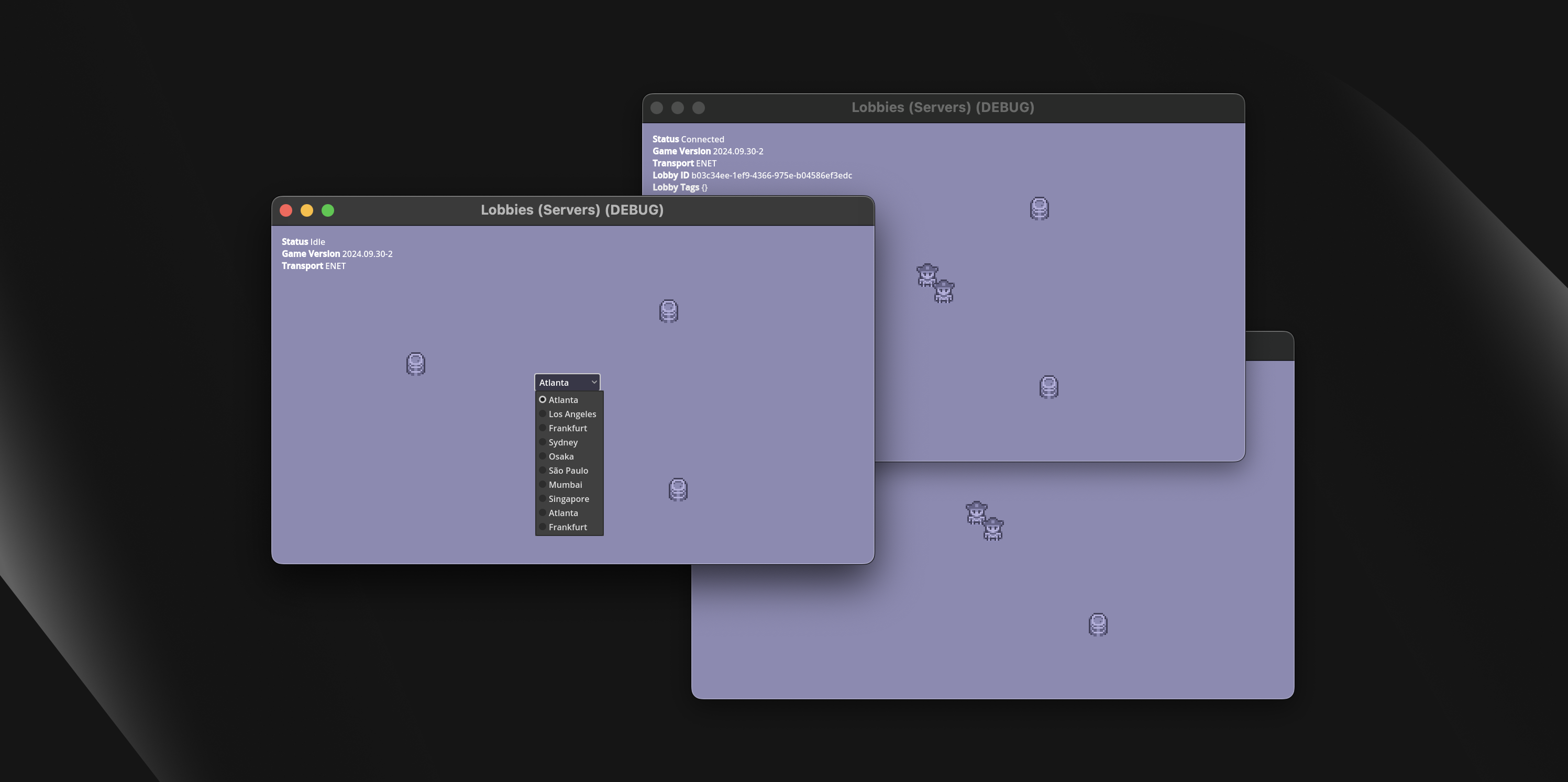This screenshot has height=782, width=1568.
Task: Minimize the front Lobbies window with yellow button
Action: pyautogui.click(x=307, y=210)
